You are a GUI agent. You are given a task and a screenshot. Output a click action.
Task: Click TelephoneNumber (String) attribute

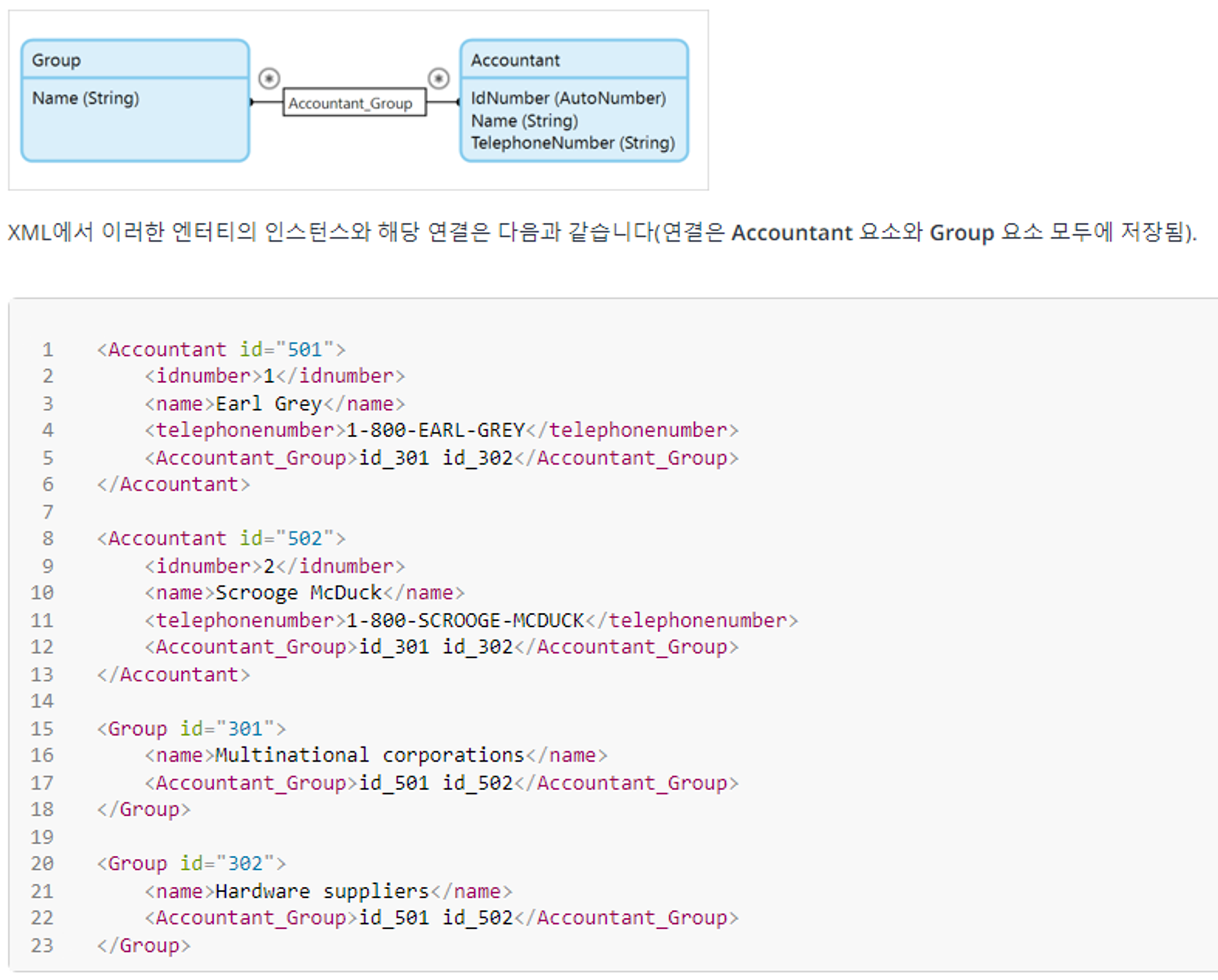pyautogui.click(x=572, y=143)
